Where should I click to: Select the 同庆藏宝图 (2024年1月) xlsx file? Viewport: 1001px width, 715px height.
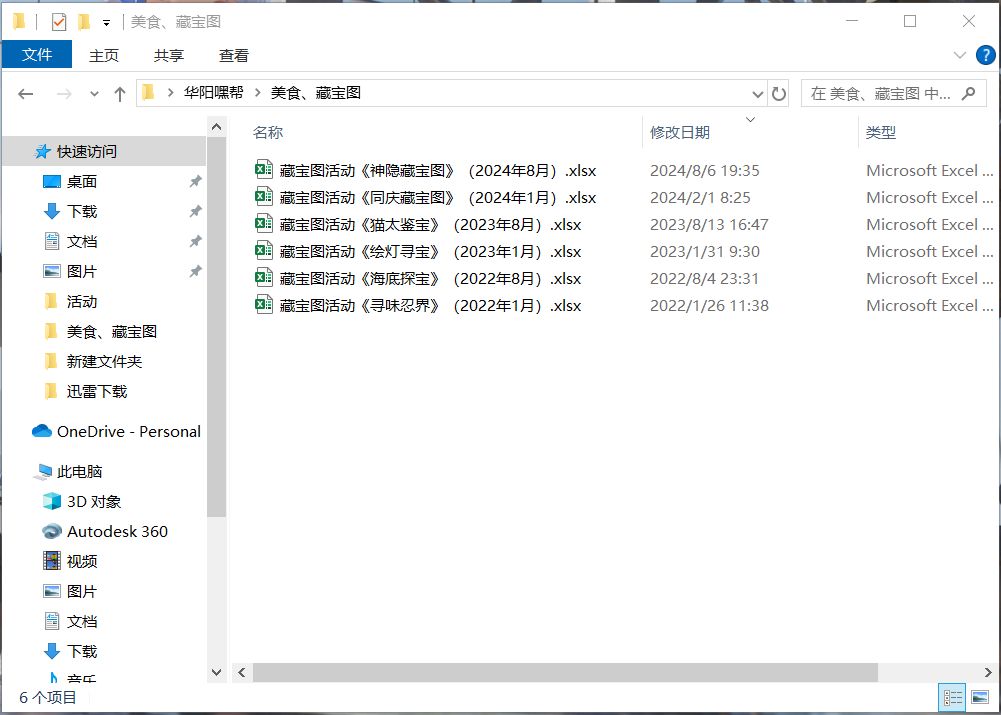437,197
